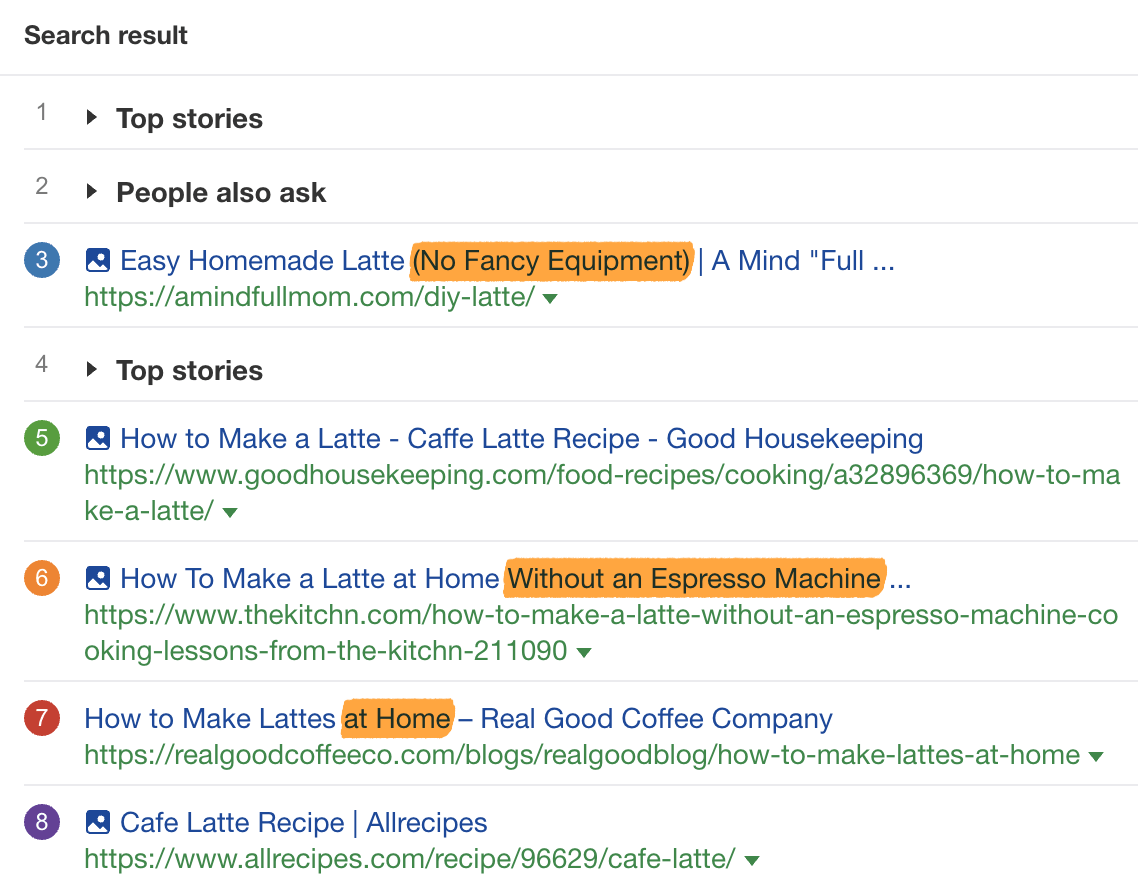Image resolution: width=1138 pixels, height=882 pixels.
Task: Click the green position 5 badge
Action: point(42,438)
